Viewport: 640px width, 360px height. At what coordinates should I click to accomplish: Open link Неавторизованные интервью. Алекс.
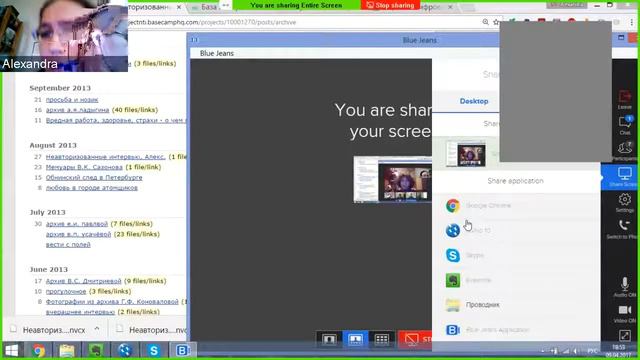pyautogui.click(x=106, y=157)
